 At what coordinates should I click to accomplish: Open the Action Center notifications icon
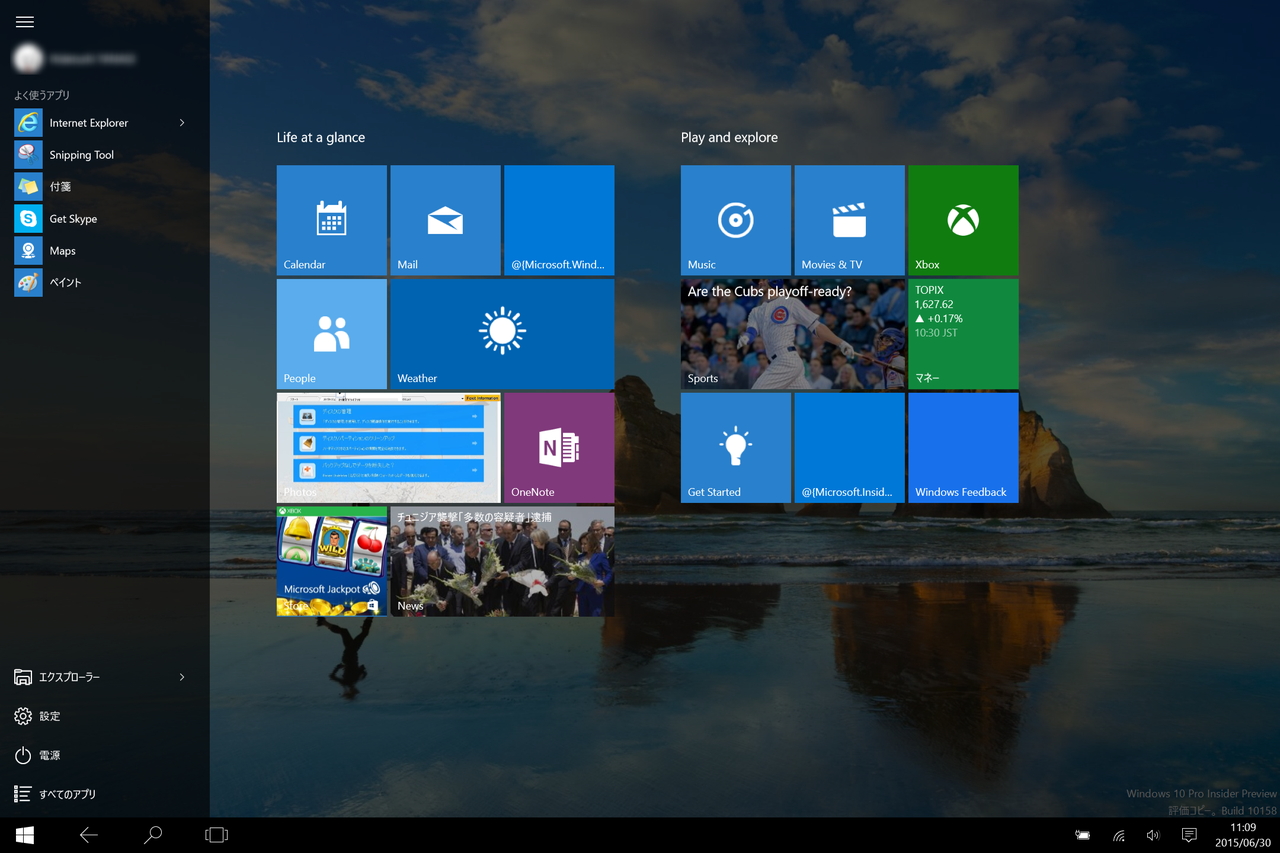pos(1189,835)
